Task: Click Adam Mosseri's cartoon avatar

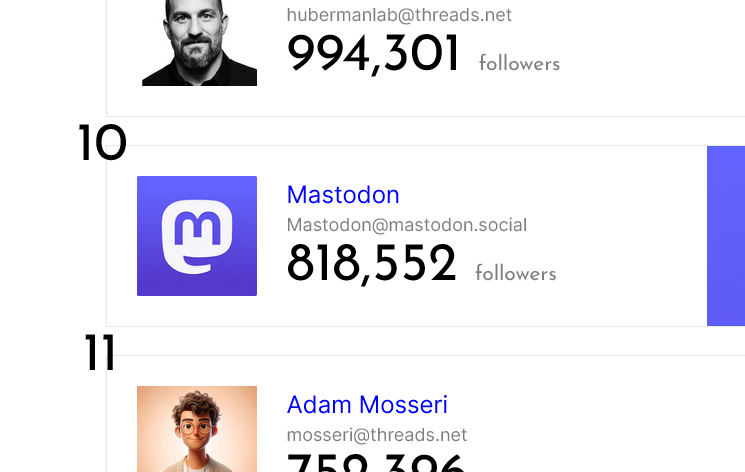Action: [x=197, y=430]
